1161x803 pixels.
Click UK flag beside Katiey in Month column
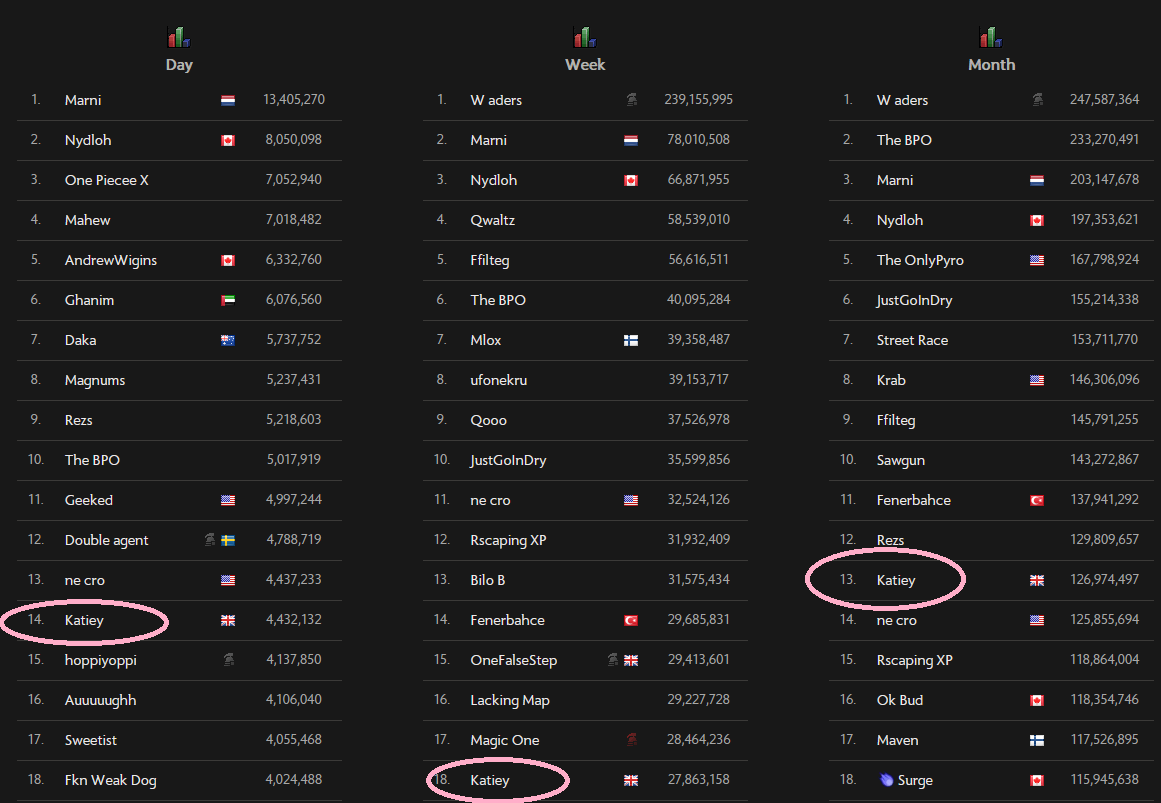[x=1037, y=581]
